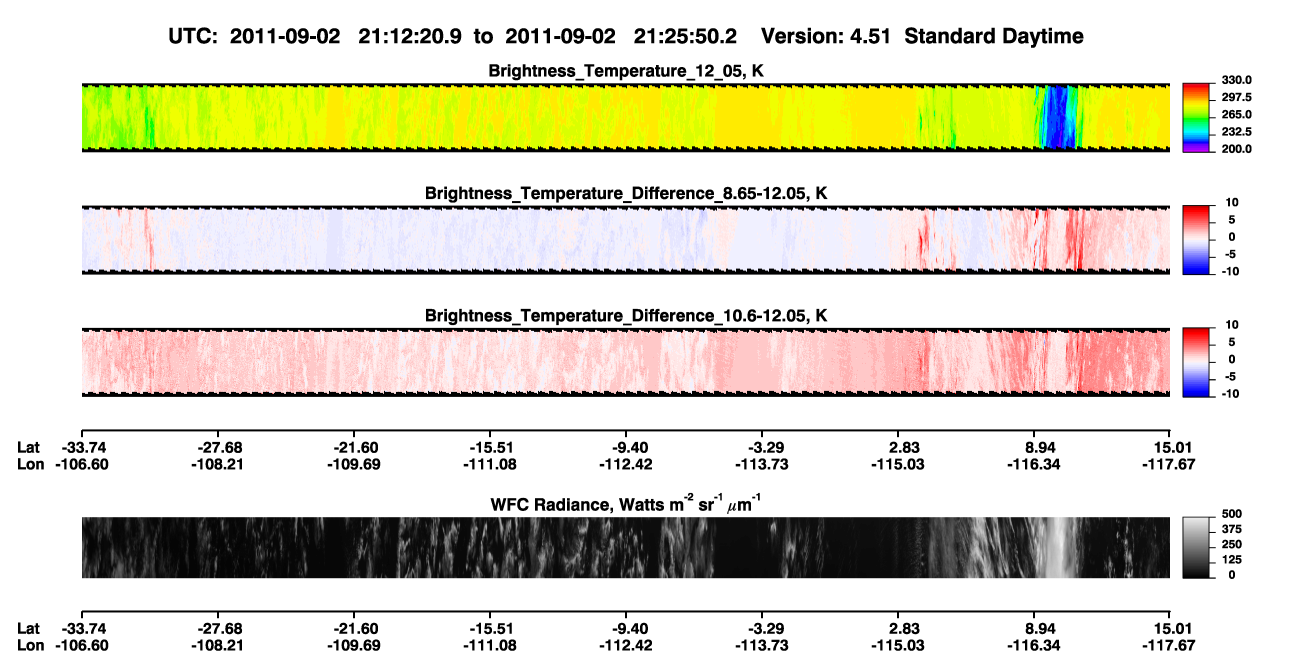Click longitude -112.42 on the WFC panel axis
Viewport: 1300px width, 667px height.
click(x=625, y=645)
